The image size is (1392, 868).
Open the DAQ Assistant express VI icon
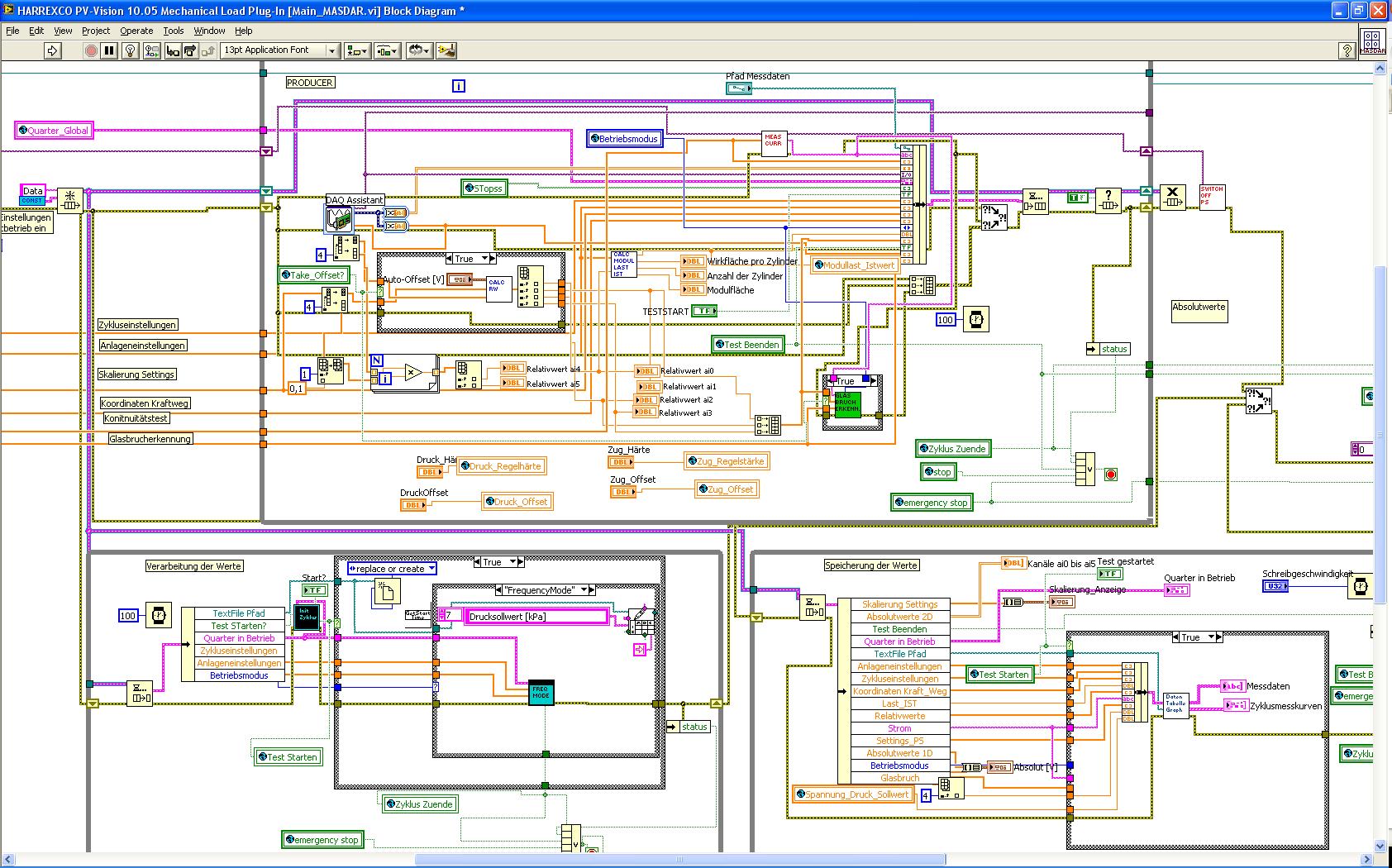point(340,218)
